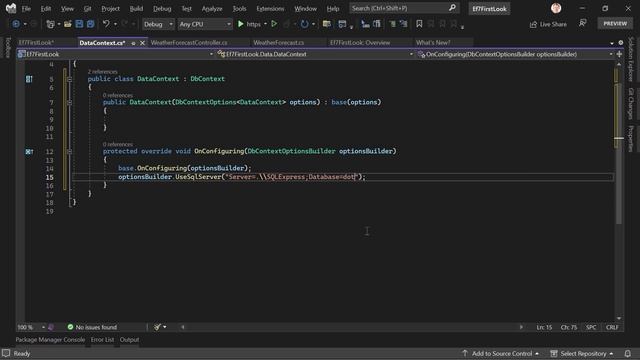This screenshot has height=360, width=640.
Task: Expand the https launch profile dropdown arrow
Action: point(265,24)
